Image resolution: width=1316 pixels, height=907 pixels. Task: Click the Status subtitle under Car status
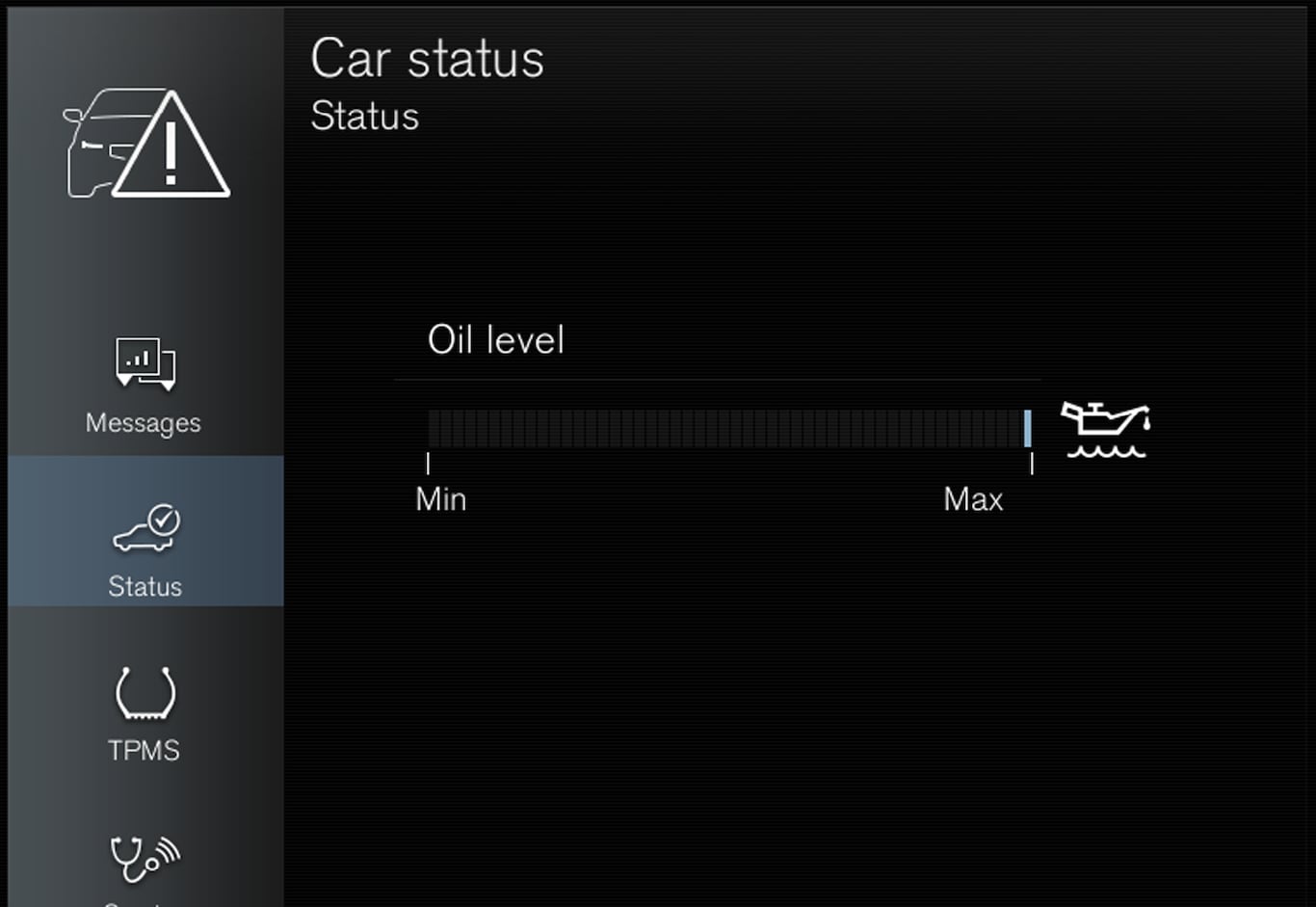point(364,117)
